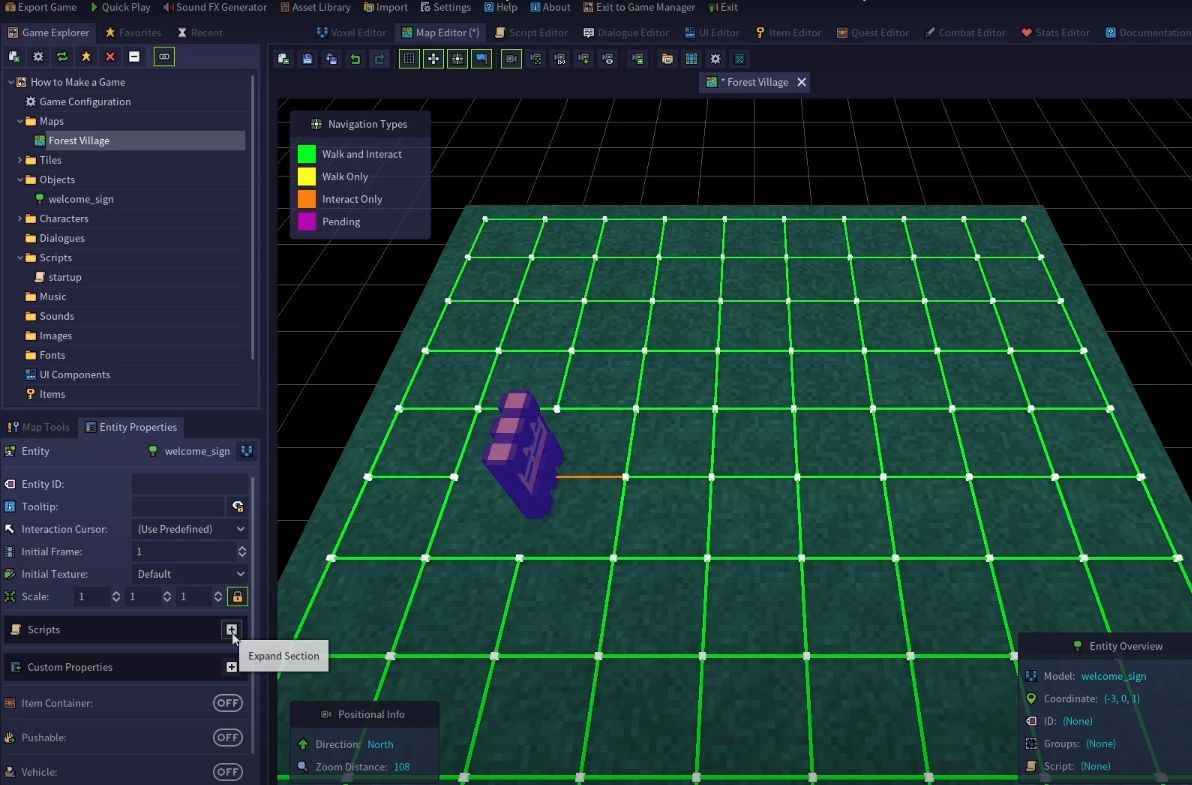Viewport: 1192px width, 785px height.
Task: Click the red X delete icon in Game Explorer
Action: [110, 56]
